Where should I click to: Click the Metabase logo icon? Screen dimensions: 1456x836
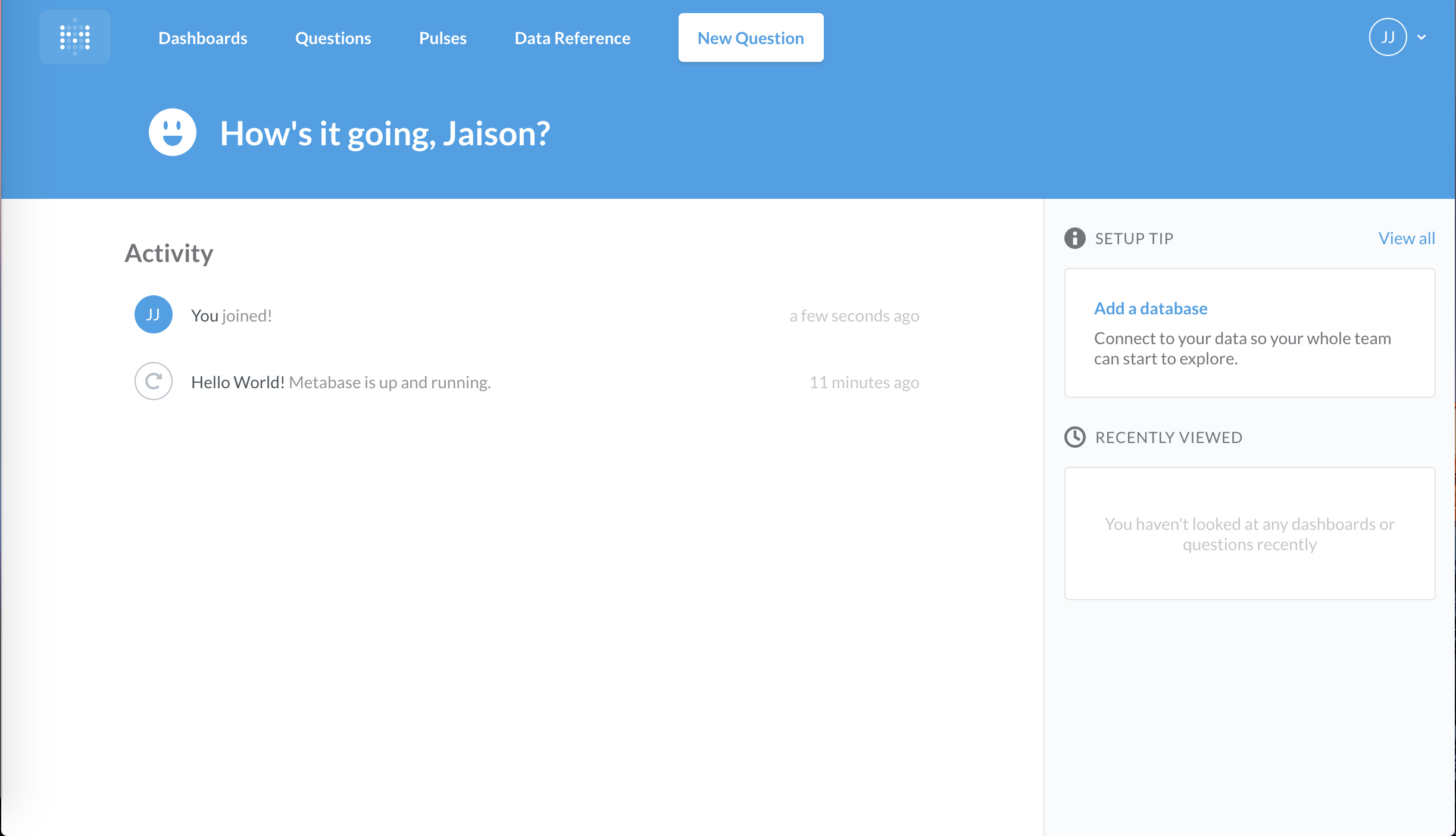pos(75,37)
